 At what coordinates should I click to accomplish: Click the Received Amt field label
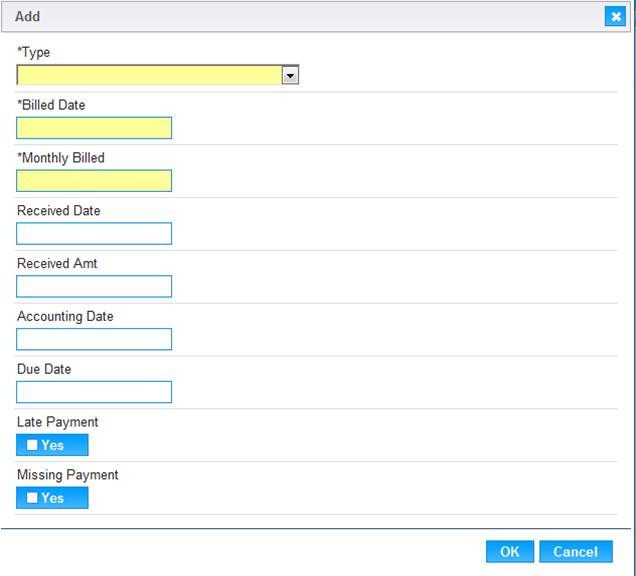(x=57, y=263)
